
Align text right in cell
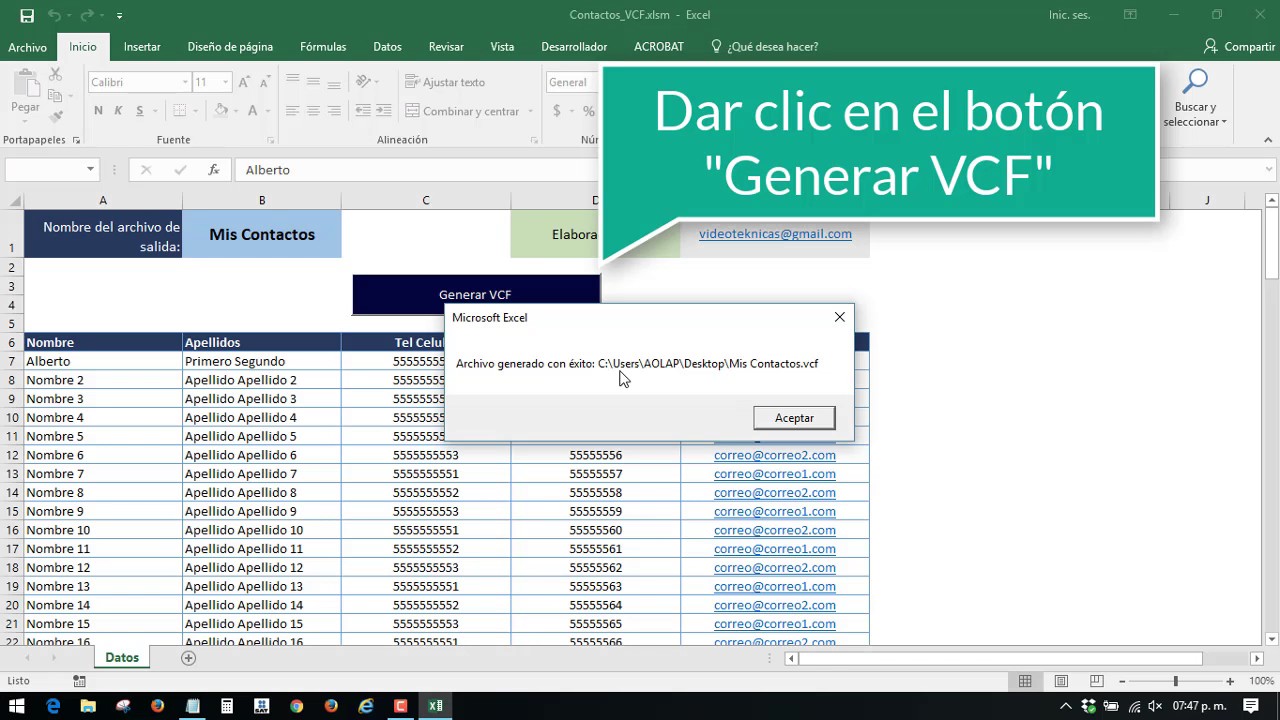(x=333, y=111)
